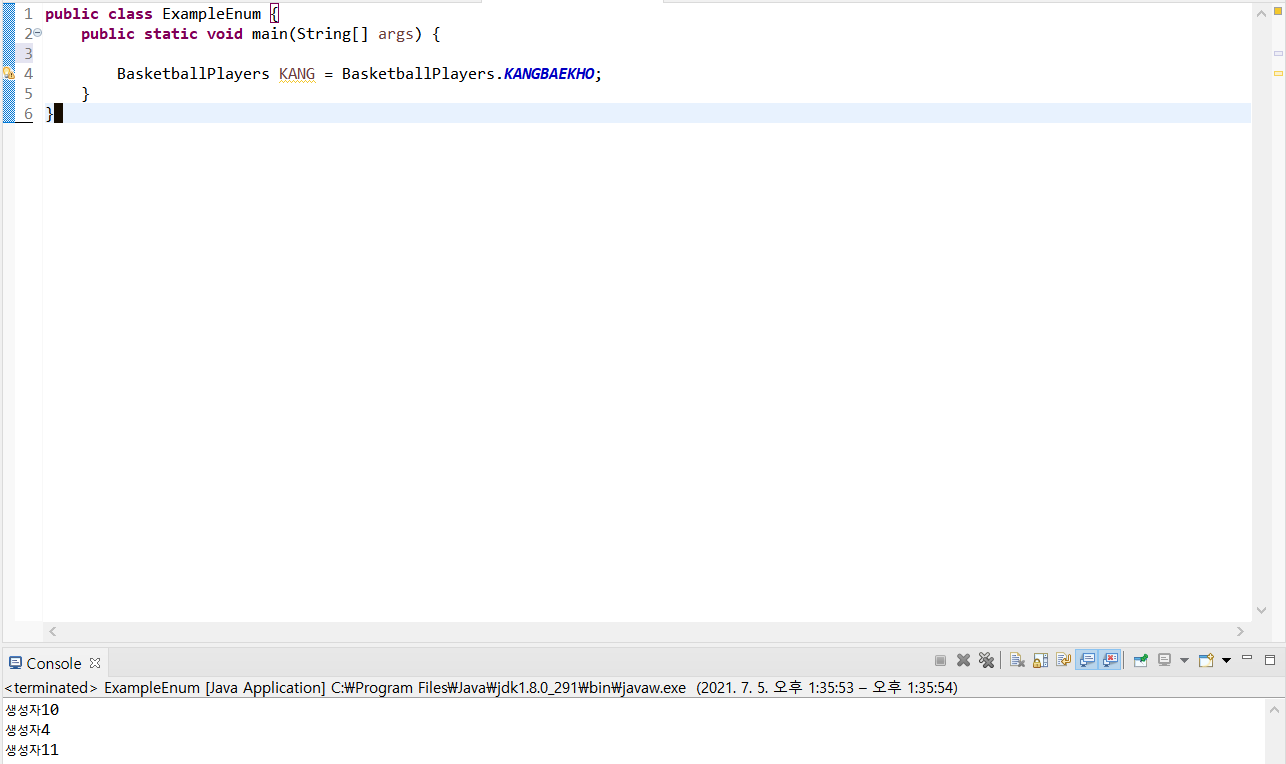1286x764 pixels.
Task: Click the ExampleEnum class name on line 1
Action: pyautogui.click(x=211, y=14)
